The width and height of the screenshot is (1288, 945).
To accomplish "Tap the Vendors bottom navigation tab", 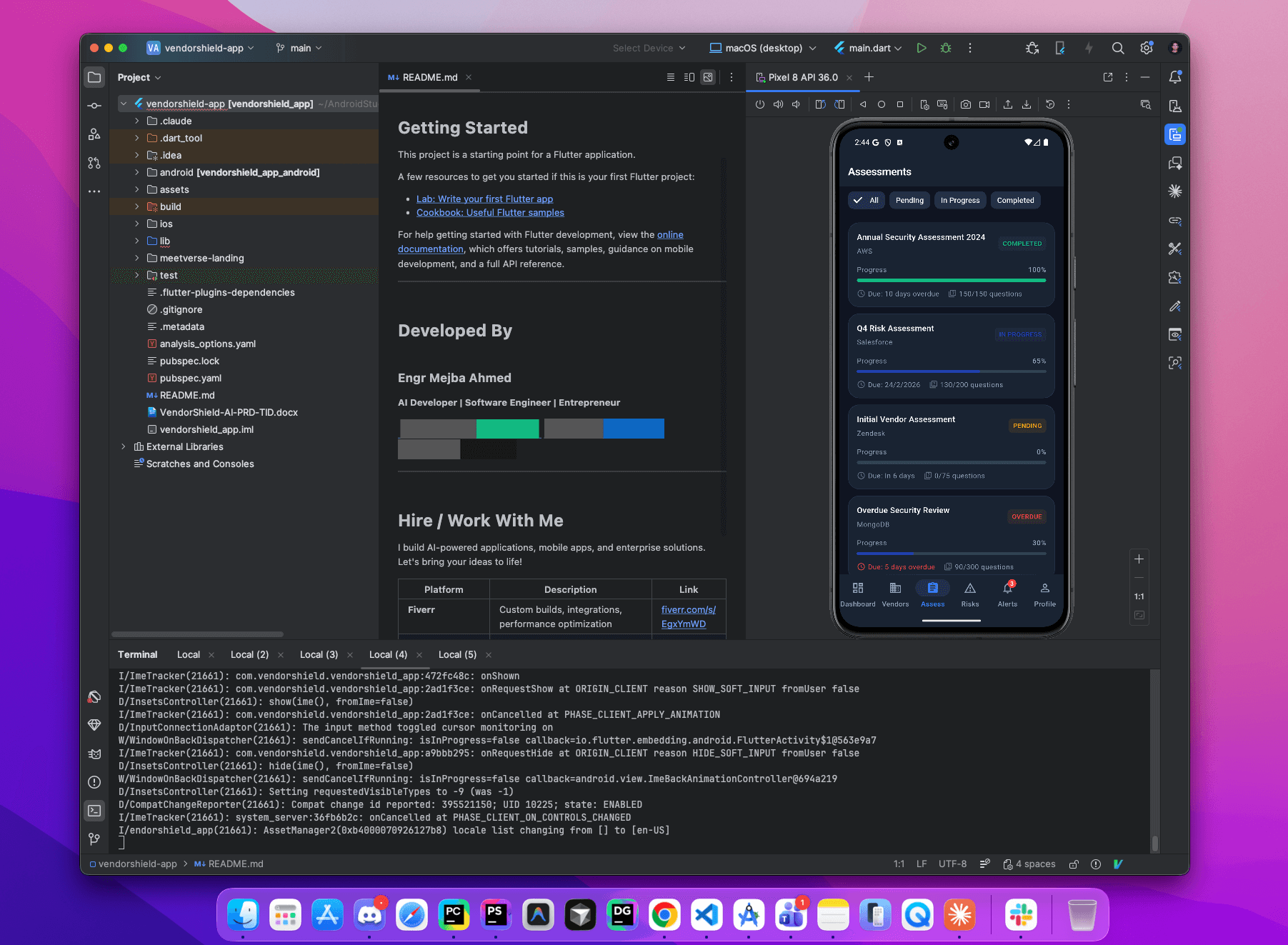I will pyautogui.click(x=895, y=593).
